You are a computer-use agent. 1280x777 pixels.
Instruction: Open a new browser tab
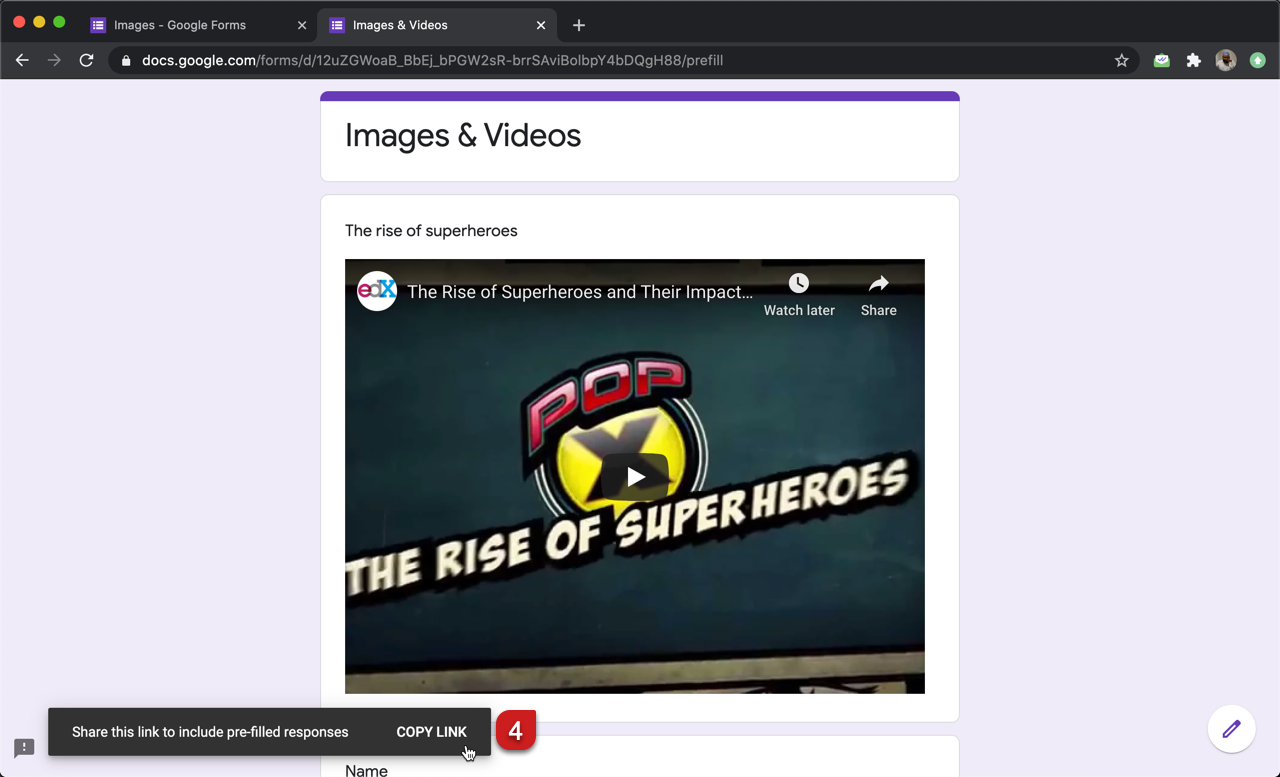pos(578,25)
